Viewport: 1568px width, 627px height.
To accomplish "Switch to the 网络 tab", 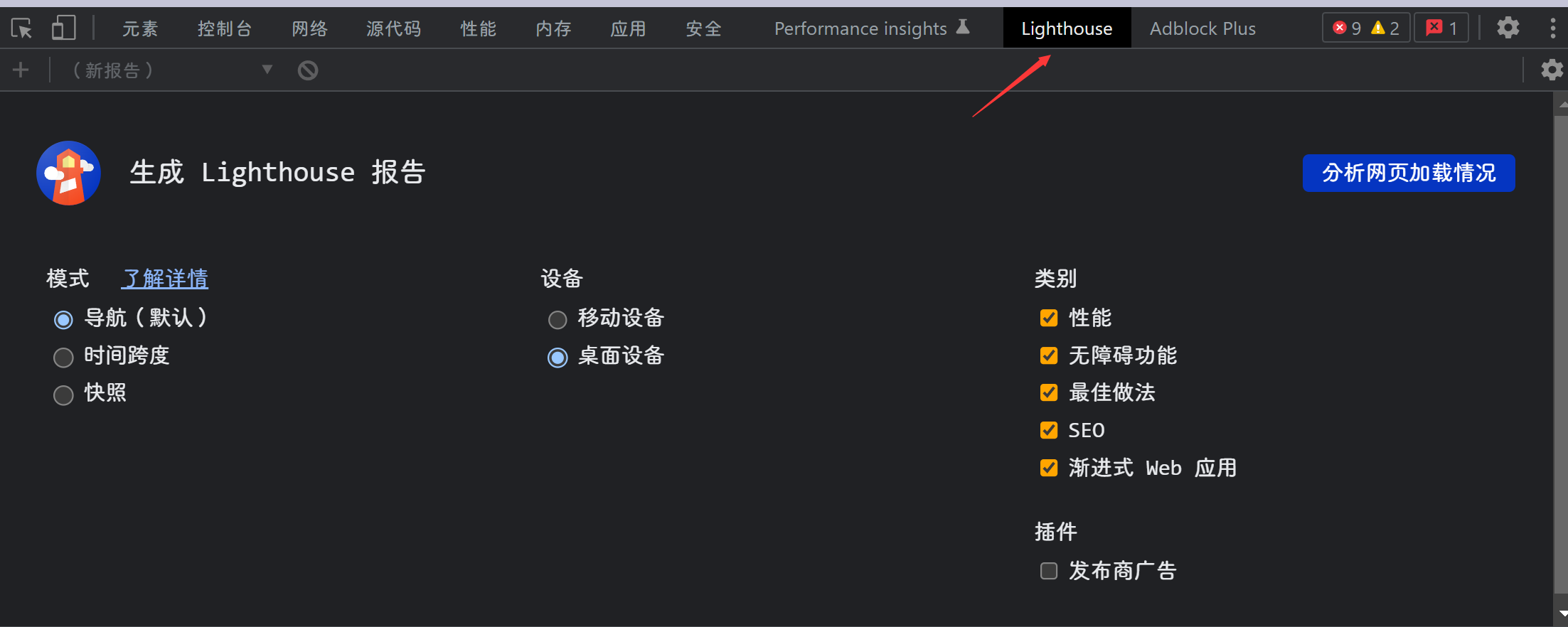I will pos(309,28).
